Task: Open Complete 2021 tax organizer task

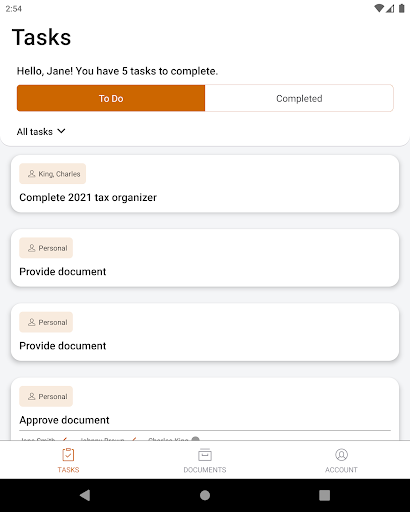Action: (205, 184)
